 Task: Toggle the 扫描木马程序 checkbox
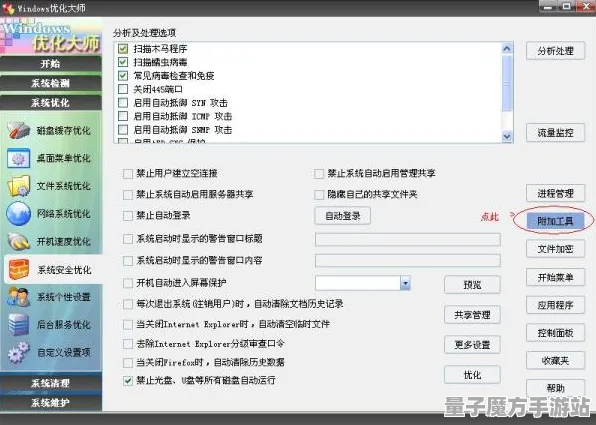pyautogui.click(x=123, y=48)
